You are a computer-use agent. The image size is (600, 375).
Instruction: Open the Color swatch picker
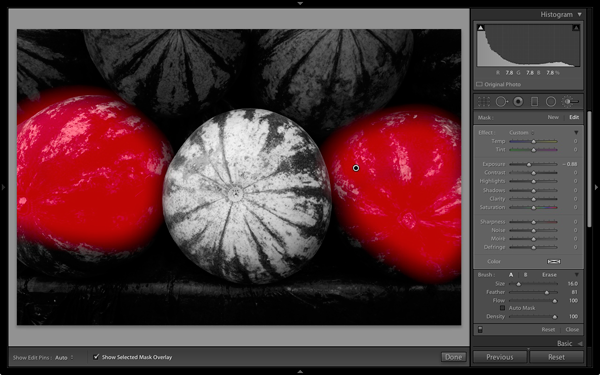click(x=554, y=261)
